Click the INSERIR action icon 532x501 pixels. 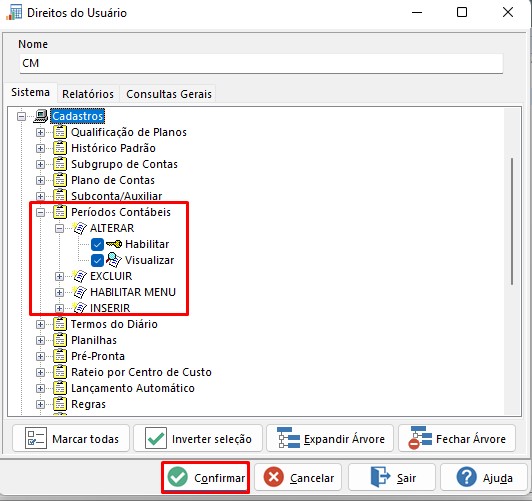pos(80,308)
